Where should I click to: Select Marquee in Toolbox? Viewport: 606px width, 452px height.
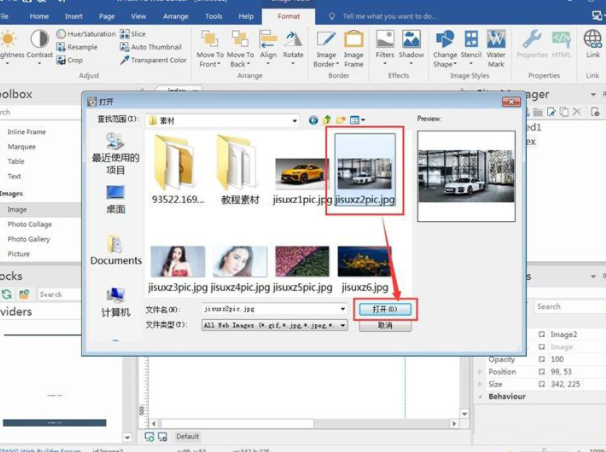pos(22,146)
